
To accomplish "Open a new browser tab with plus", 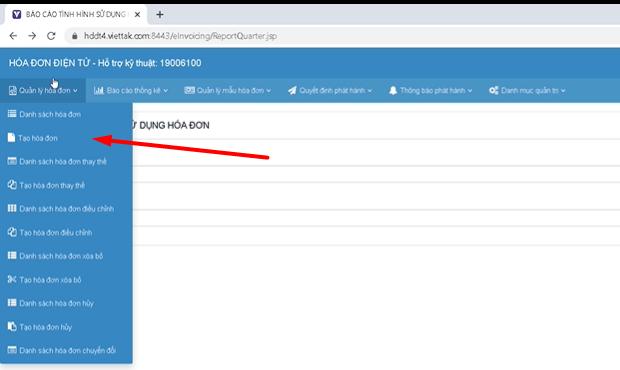I will click(160, 15).
